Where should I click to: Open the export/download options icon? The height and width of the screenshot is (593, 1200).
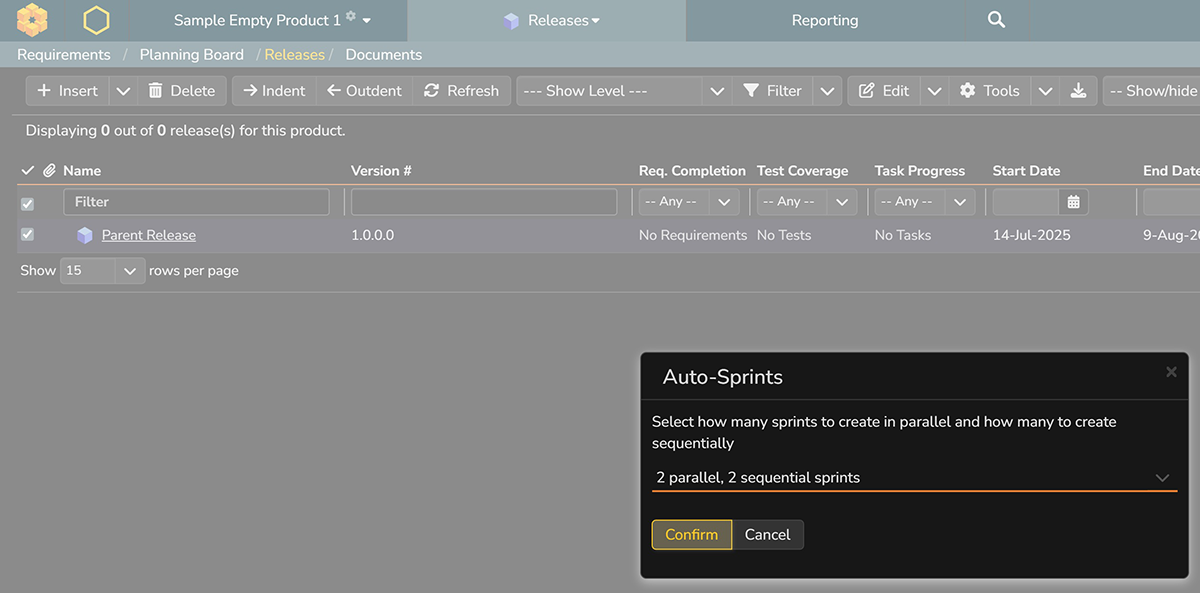click(x=1079, y=90)
